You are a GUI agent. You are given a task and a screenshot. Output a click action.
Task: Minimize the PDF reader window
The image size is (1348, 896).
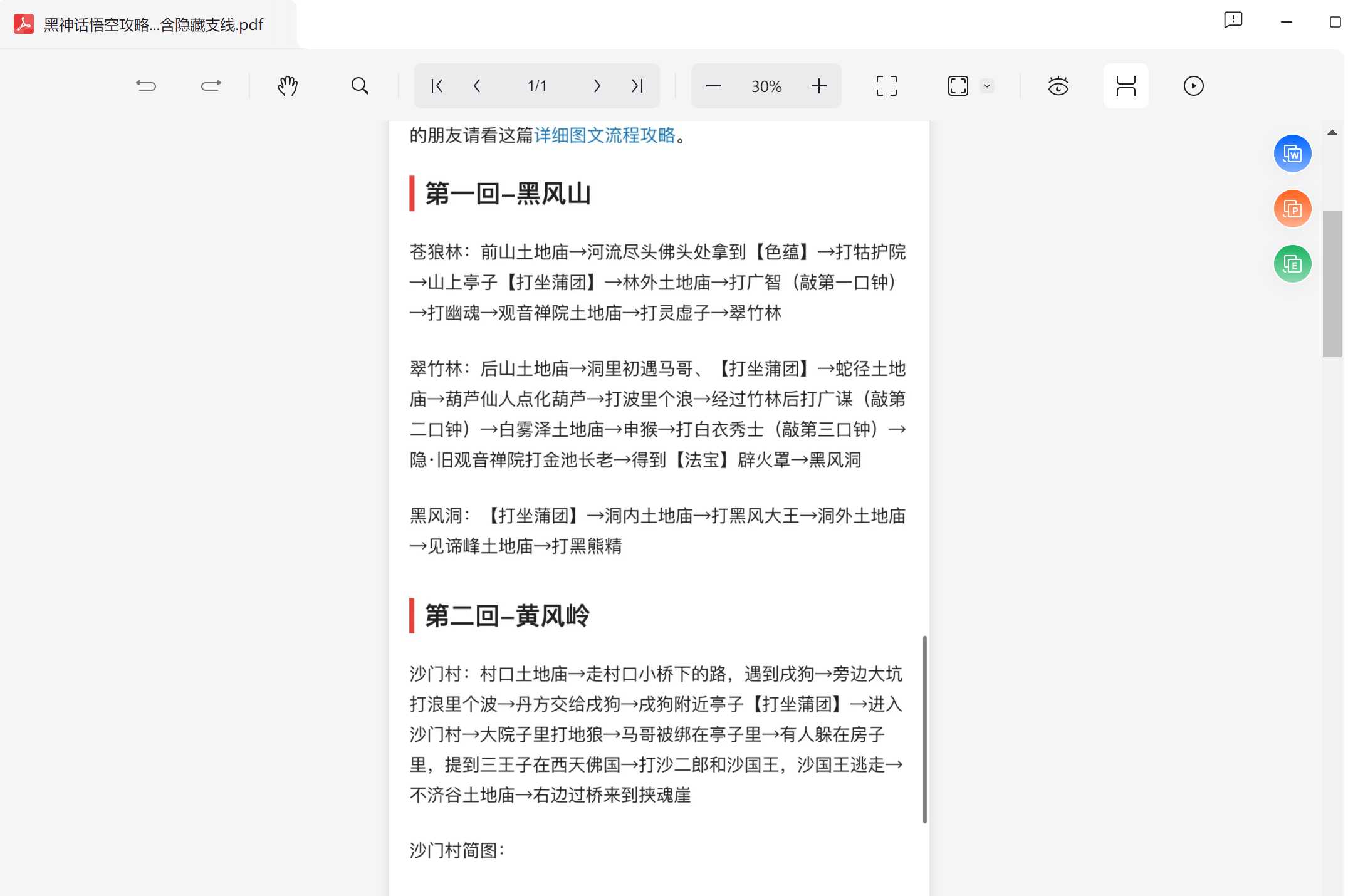click(x=1287, y=22)
